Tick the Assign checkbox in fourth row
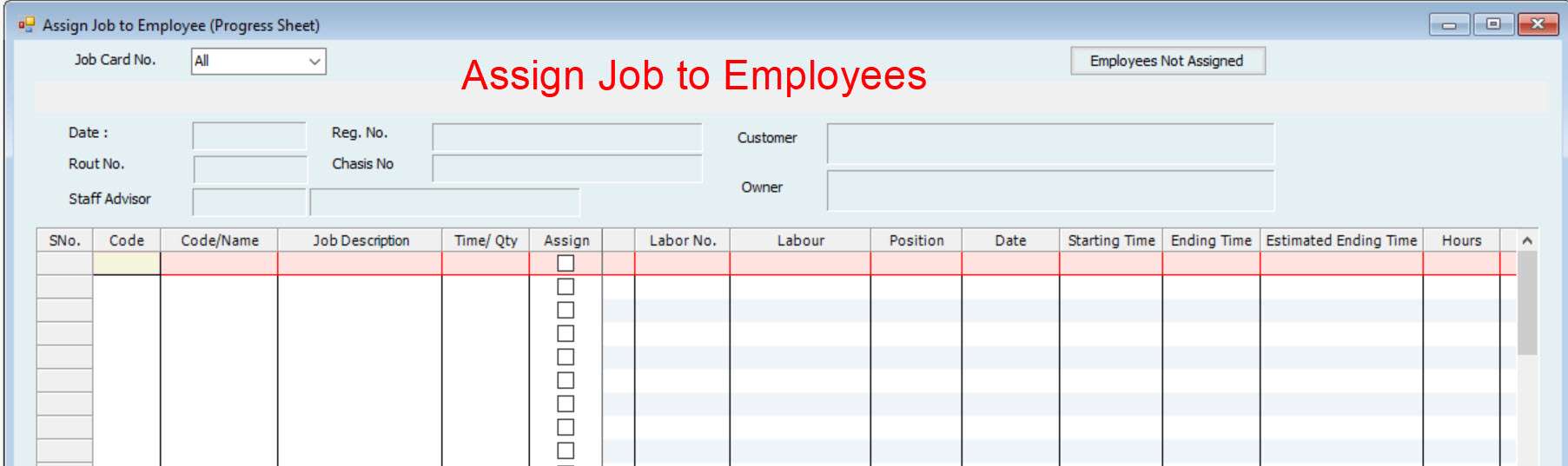Screen dimensions: 1568x466 566,333
